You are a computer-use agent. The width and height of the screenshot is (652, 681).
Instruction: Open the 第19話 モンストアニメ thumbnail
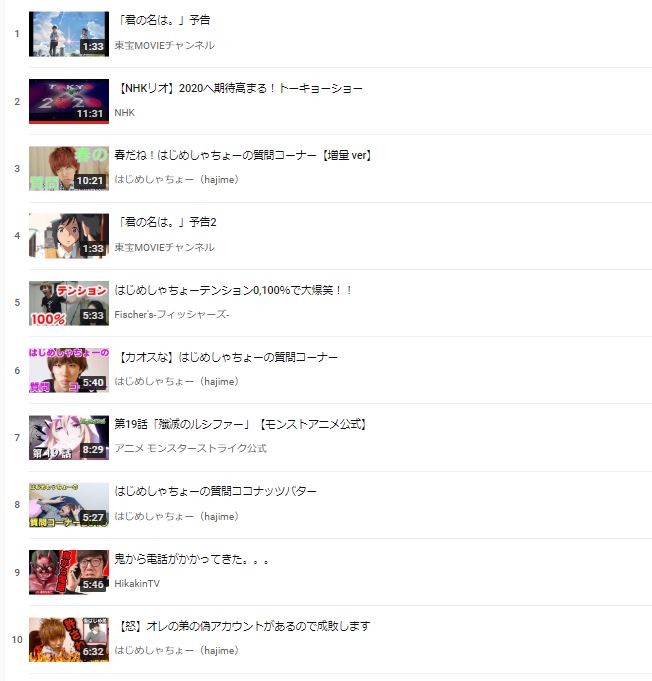(x=69, y=438)
